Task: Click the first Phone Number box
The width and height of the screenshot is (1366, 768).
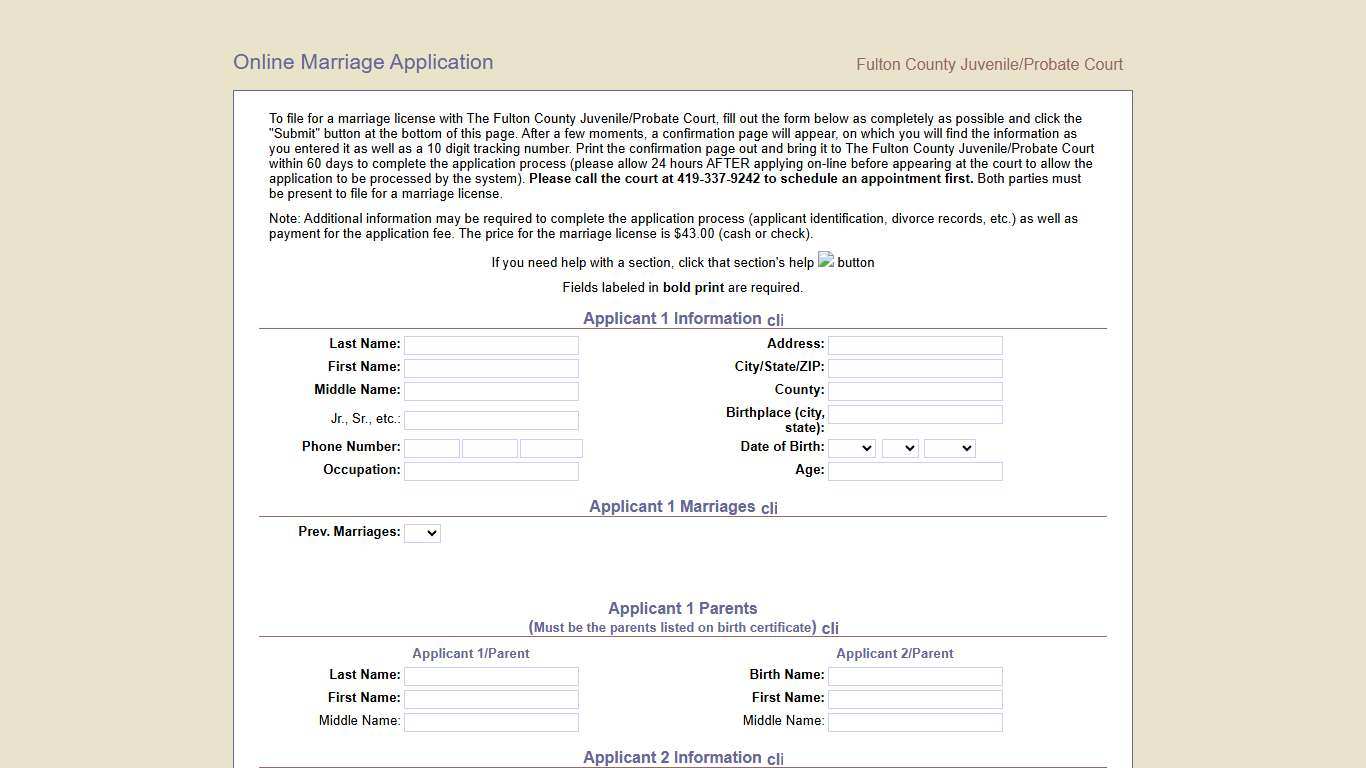Action: 431,447
